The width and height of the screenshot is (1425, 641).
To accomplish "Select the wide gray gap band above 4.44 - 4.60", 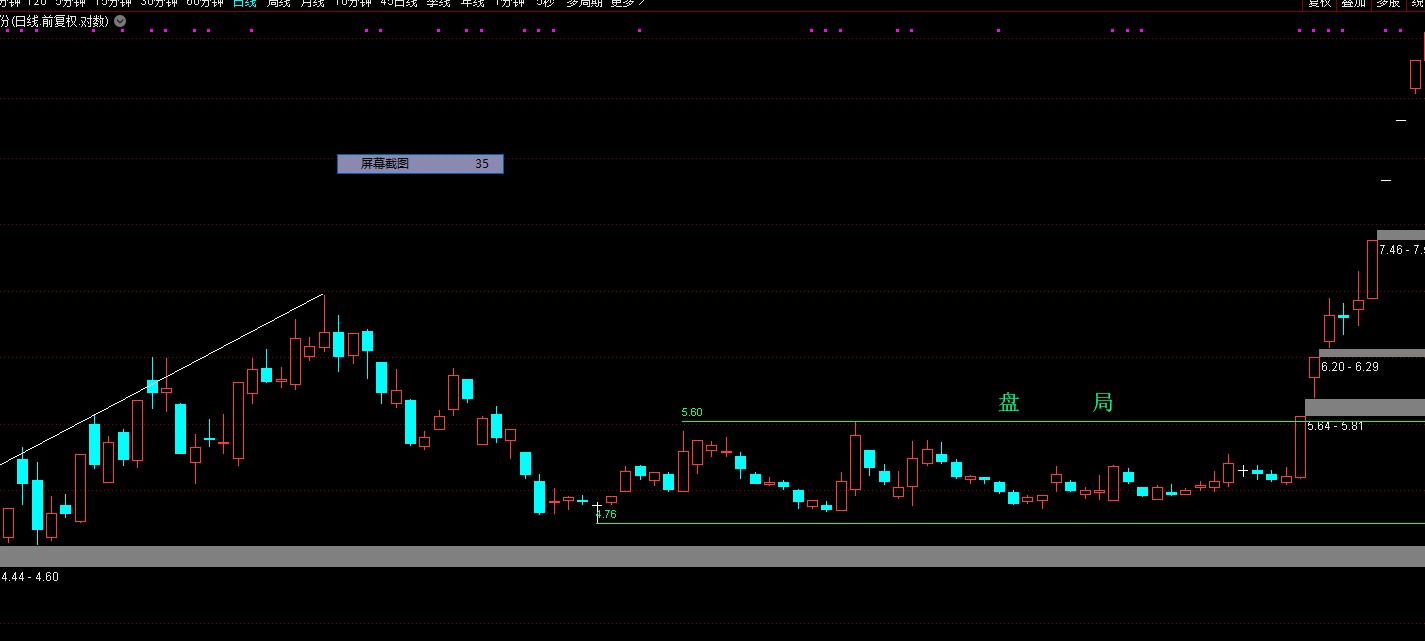I will point(712,556).
